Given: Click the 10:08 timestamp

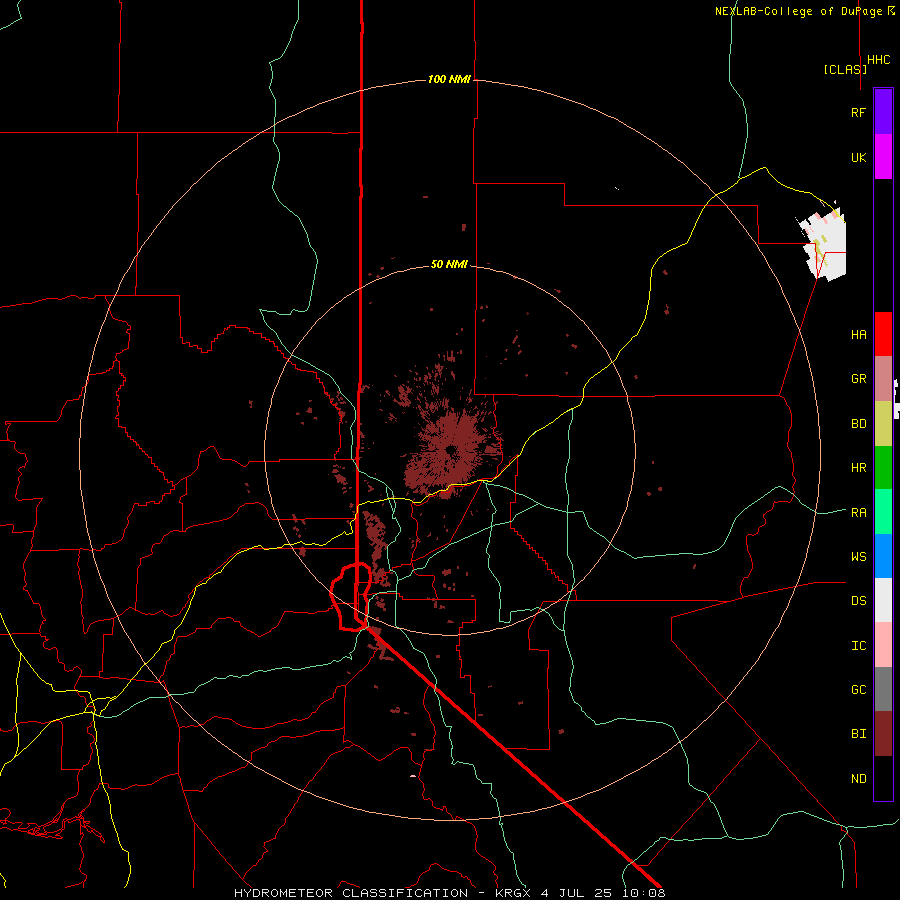Looking at the screenshot, I should (644, 893).
